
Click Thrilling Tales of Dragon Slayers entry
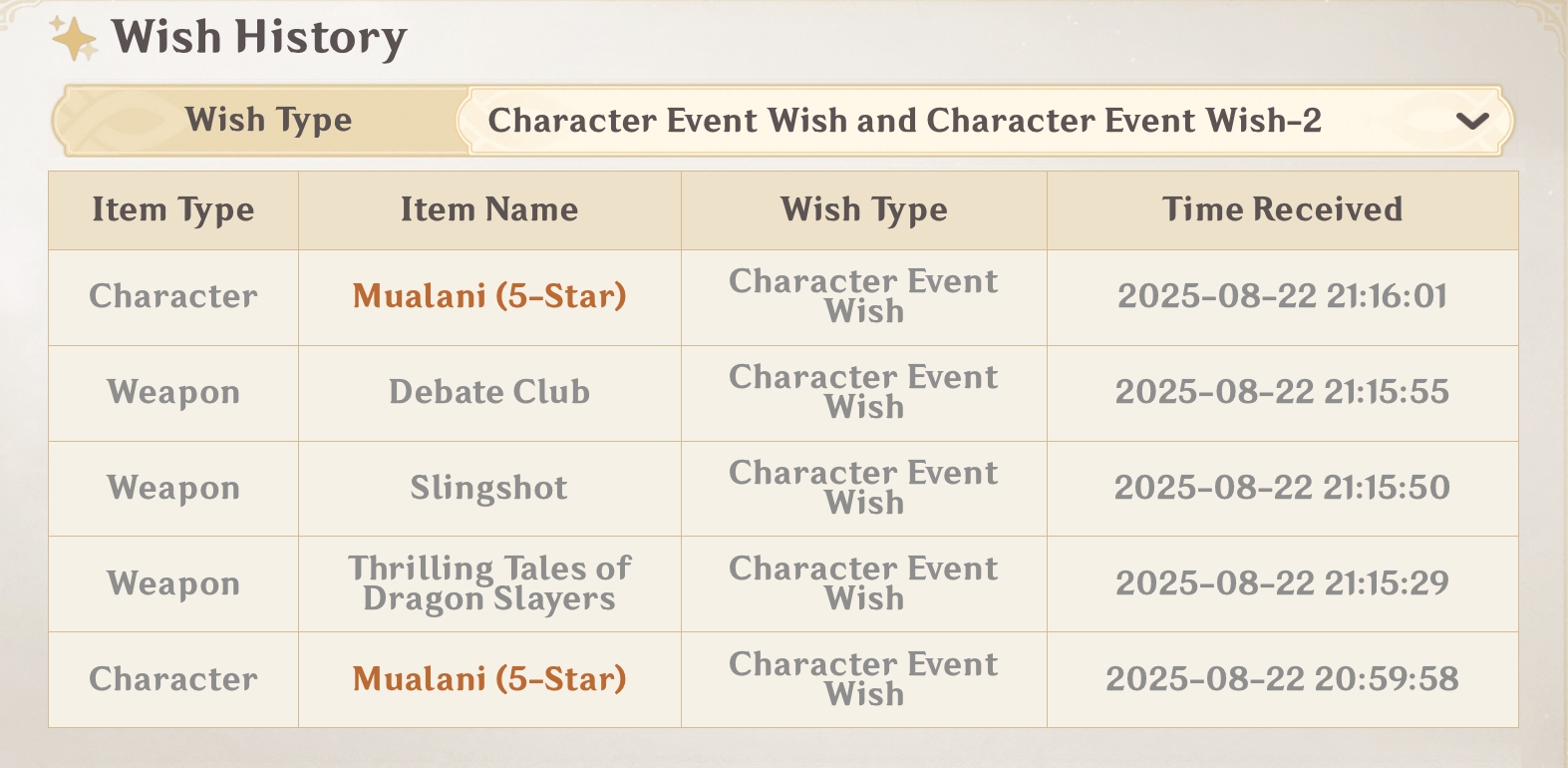click(x=489, y=583)
